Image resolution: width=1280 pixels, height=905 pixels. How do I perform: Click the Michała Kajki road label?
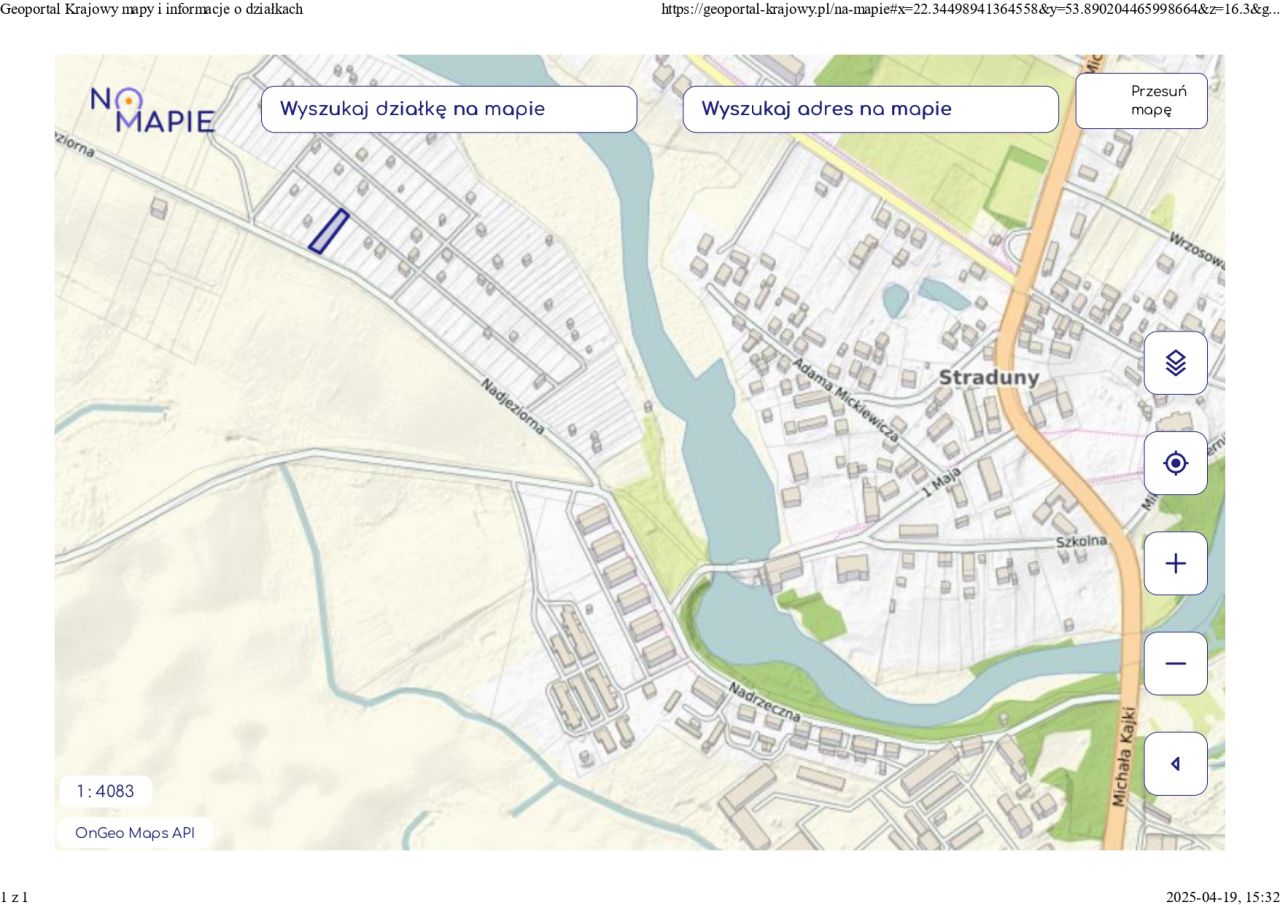click(x=1126, y=758)
